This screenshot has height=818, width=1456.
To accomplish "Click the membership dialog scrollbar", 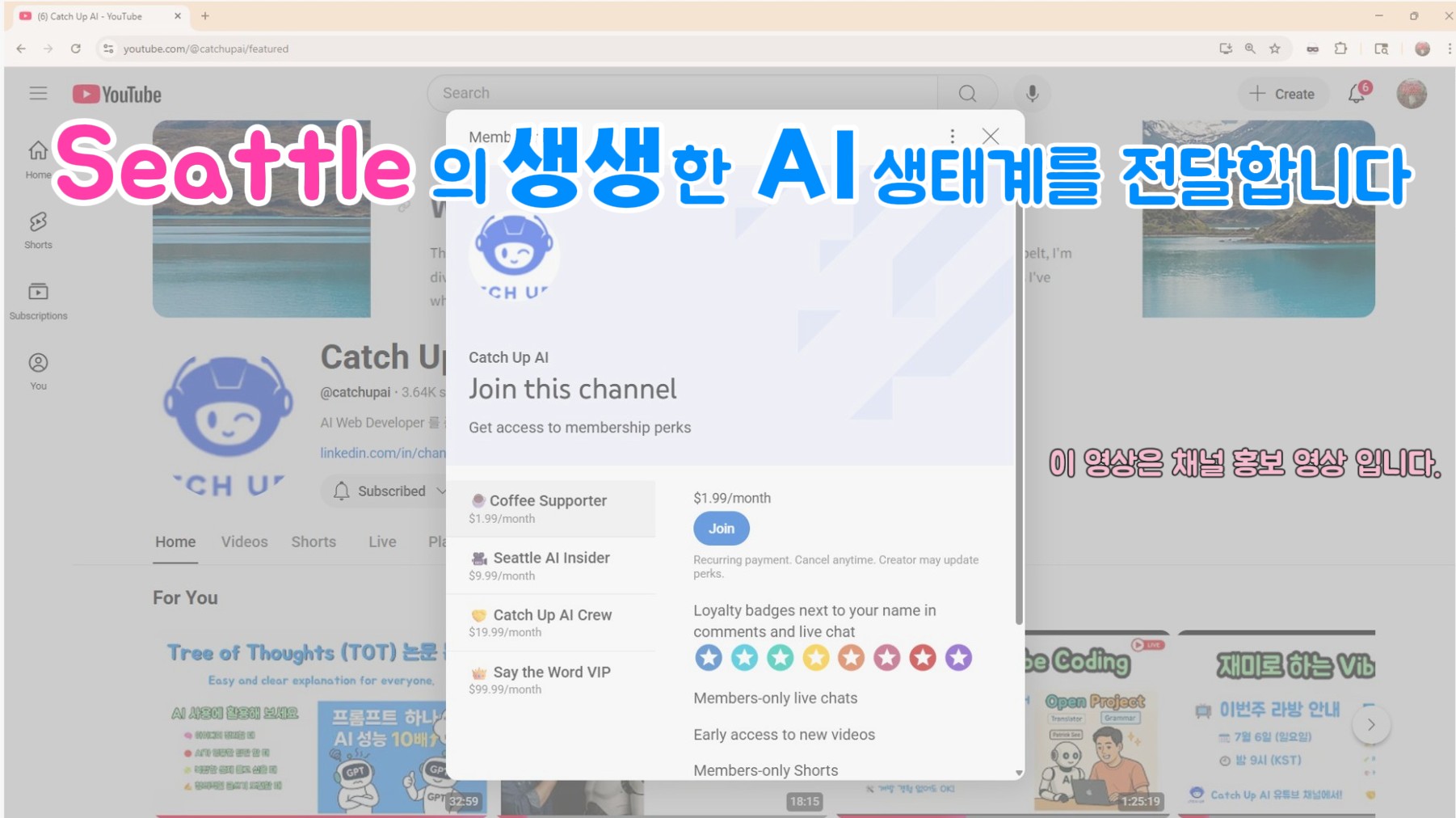I will (x=1019, y=414).
